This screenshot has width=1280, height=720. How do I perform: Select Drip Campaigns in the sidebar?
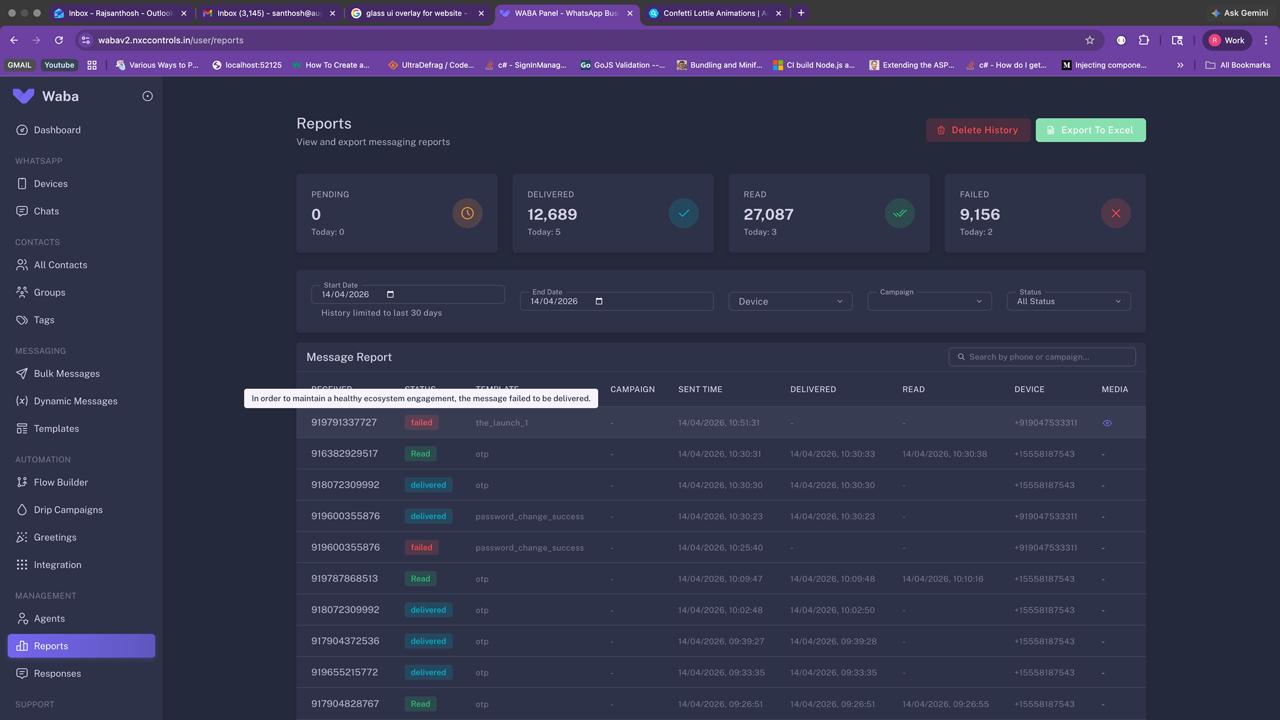click(68, 510)
